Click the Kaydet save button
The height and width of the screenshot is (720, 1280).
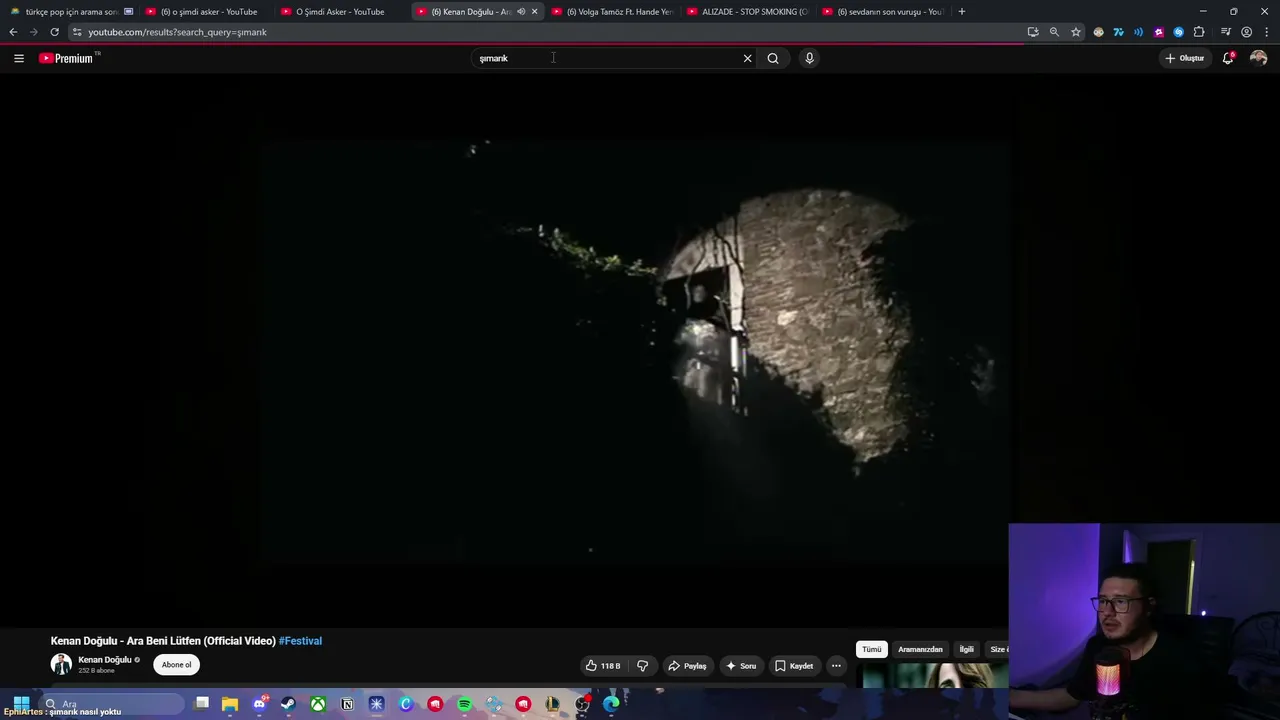pos(794,666)
